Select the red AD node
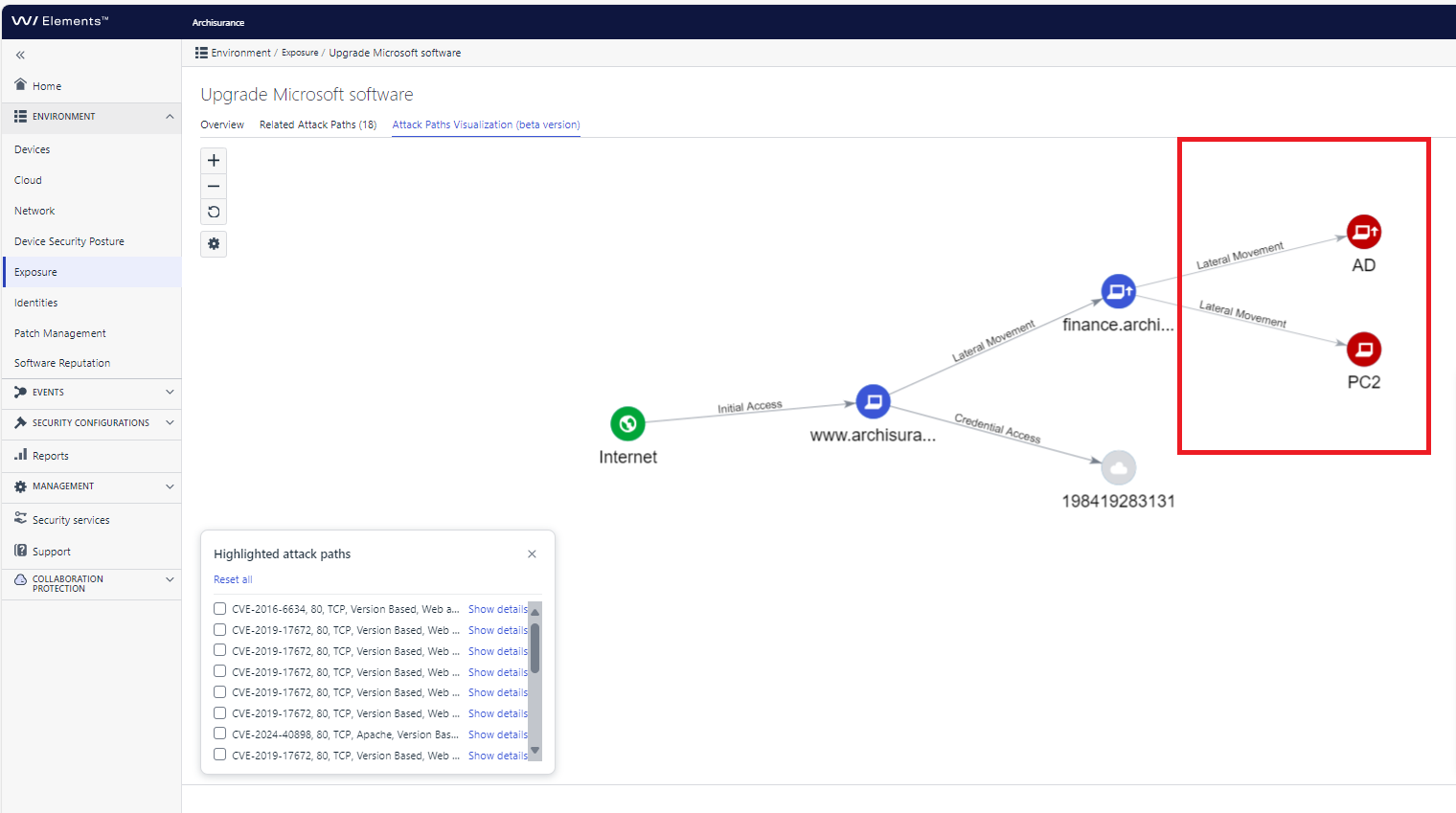 pos(1364,232)
